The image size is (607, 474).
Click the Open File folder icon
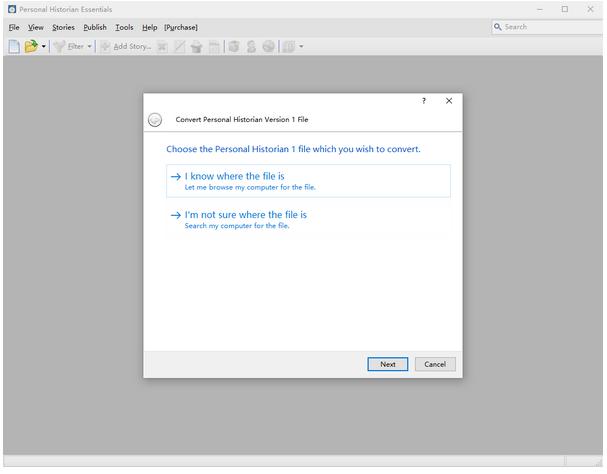pos(31,46)
